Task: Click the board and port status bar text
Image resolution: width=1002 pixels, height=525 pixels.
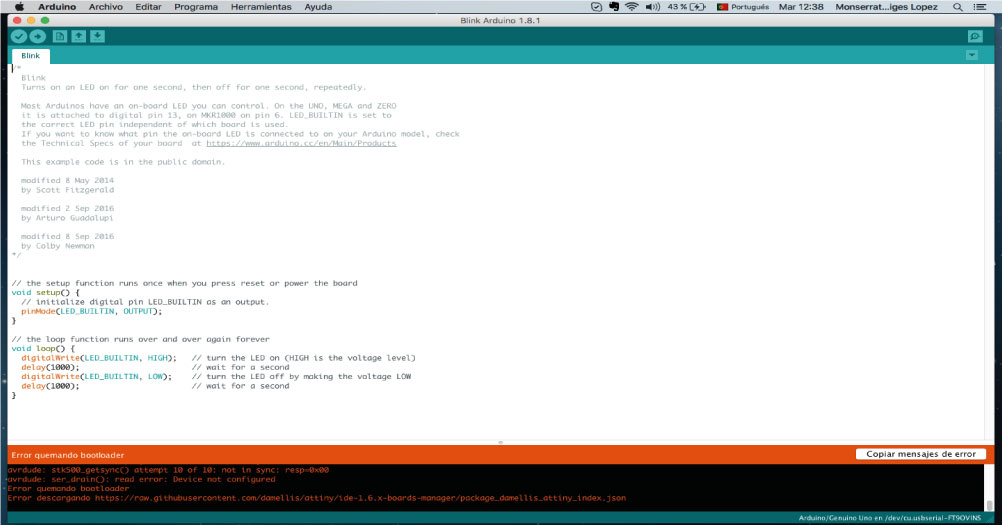Action: point(890,518)
